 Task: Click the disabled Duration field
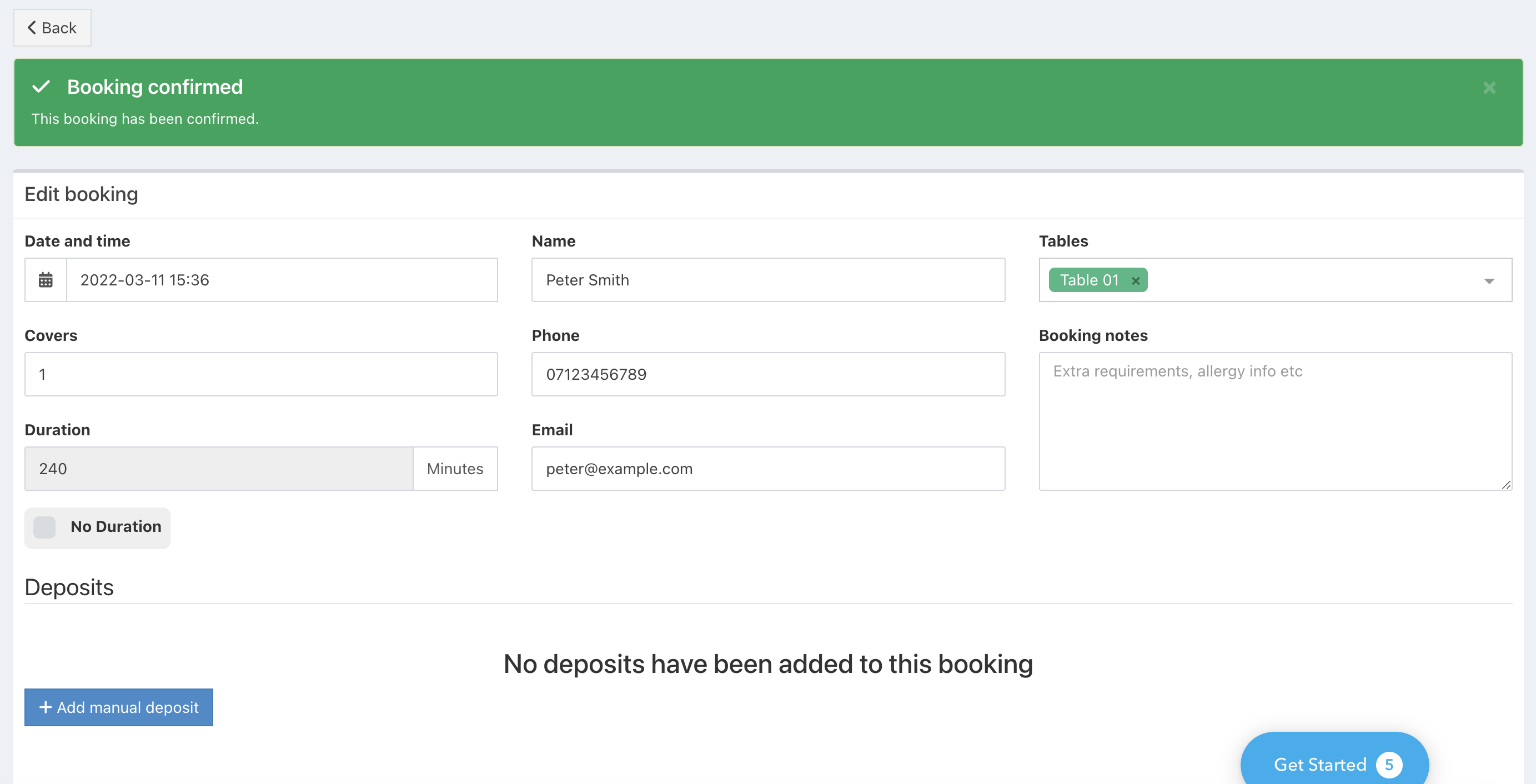[218, 469]
